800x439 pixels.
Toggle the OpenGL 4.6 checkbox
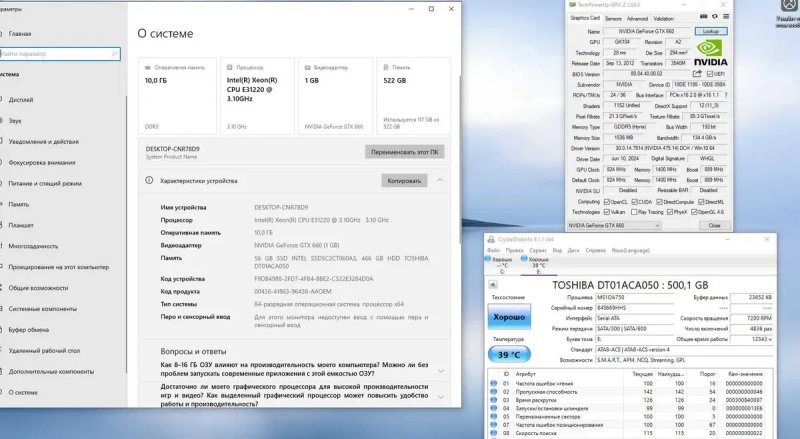coord(694,212)
